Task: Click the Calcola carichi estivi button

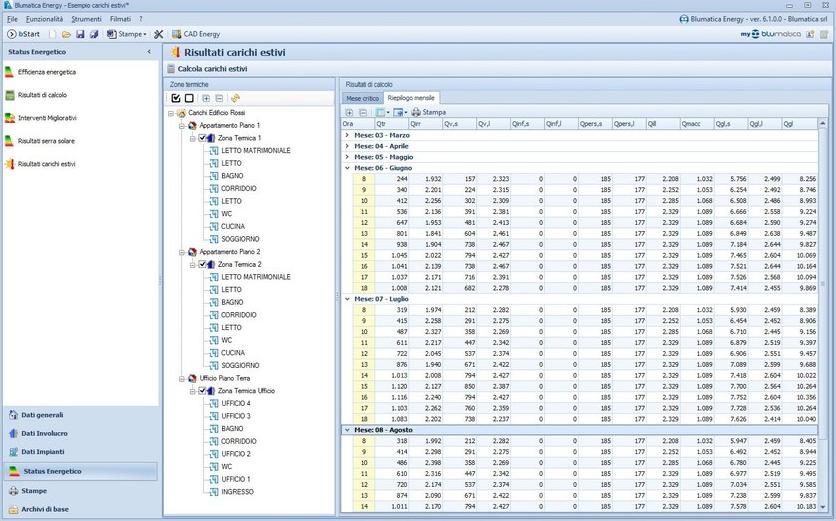Action: click(211, 69)
